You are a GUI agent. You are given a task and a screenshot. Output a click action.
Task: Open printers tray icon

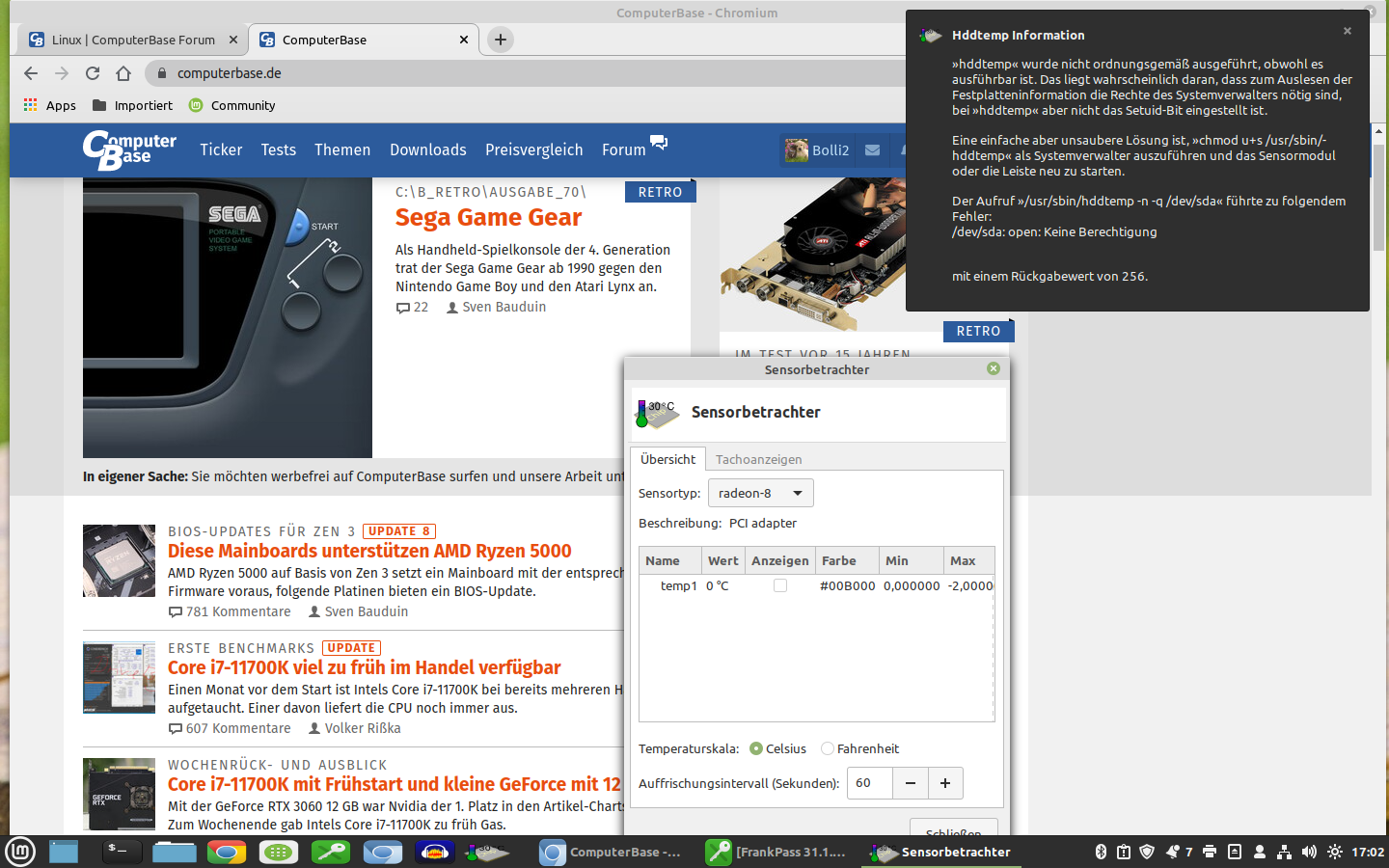[x=1210, y=852]
